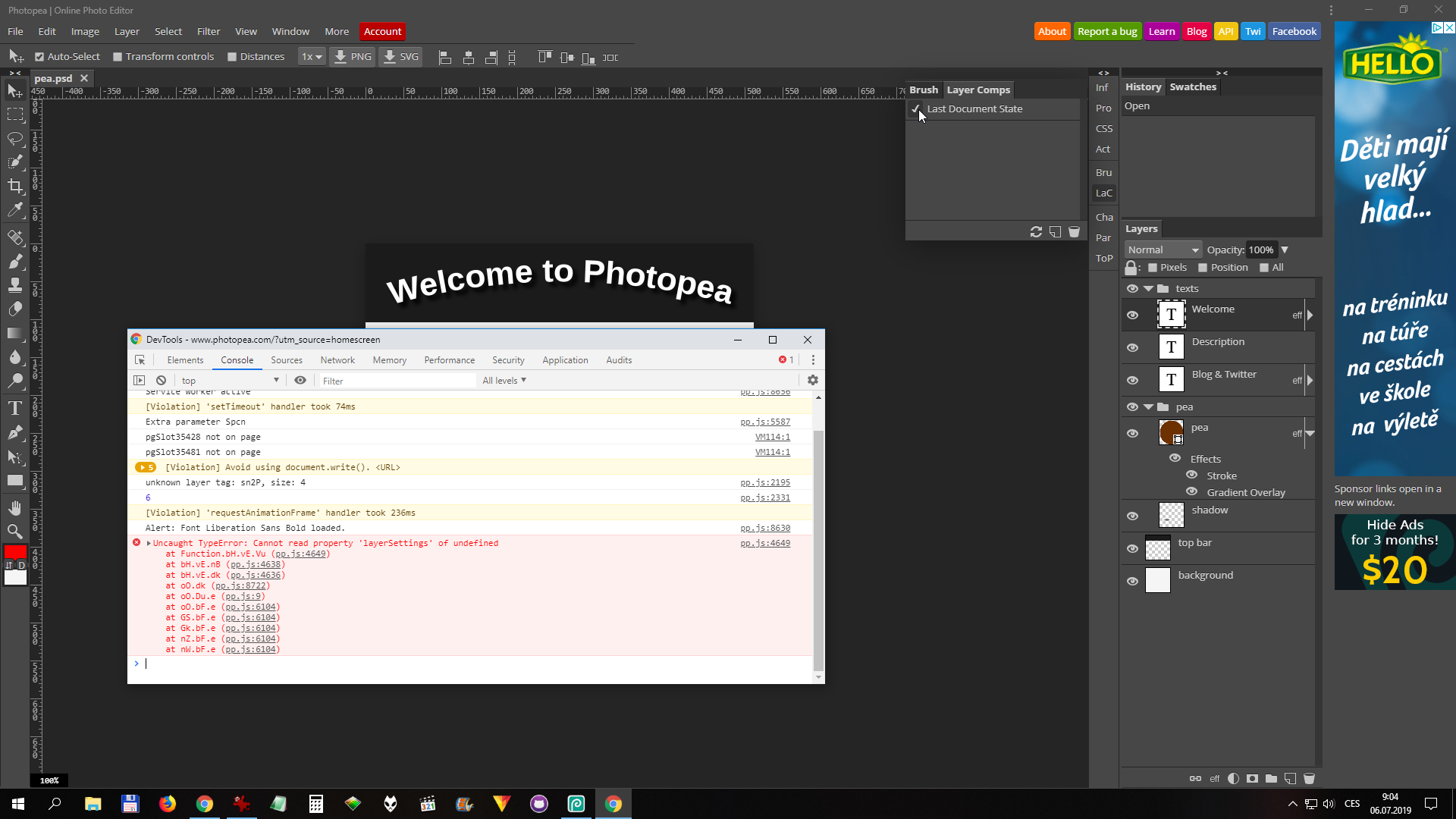The height and width of the screenshot is (819, 1456).
Task: Open the Filter menu
Action: 208,31
